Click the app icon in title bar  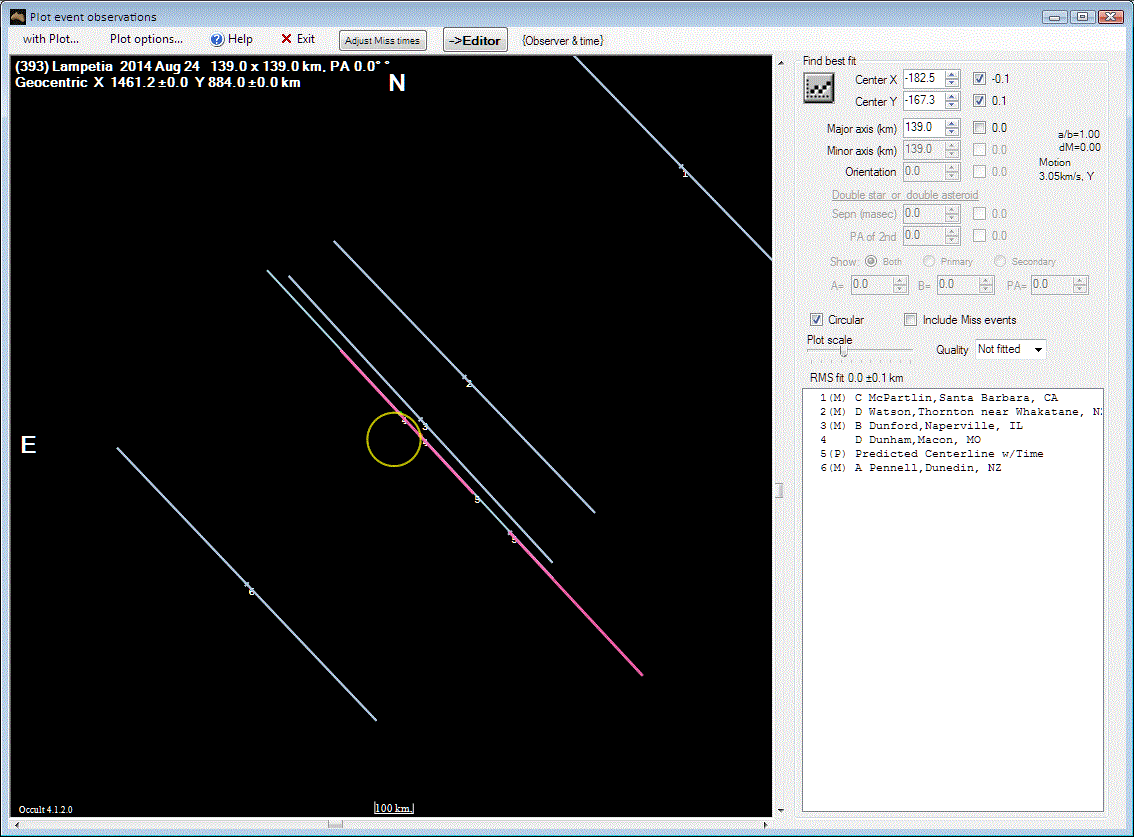pyautogui.click(x=17, y=17)
